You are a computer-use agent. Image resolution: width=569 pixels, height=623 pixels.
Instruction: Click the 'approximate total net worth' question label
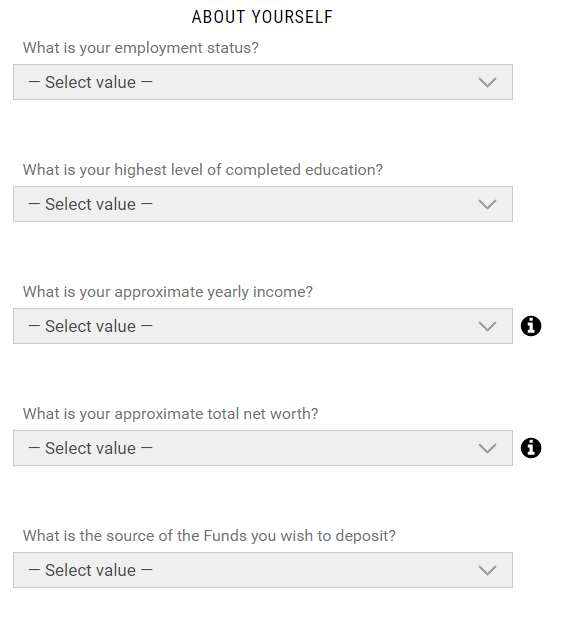click(x=170, y=414)
